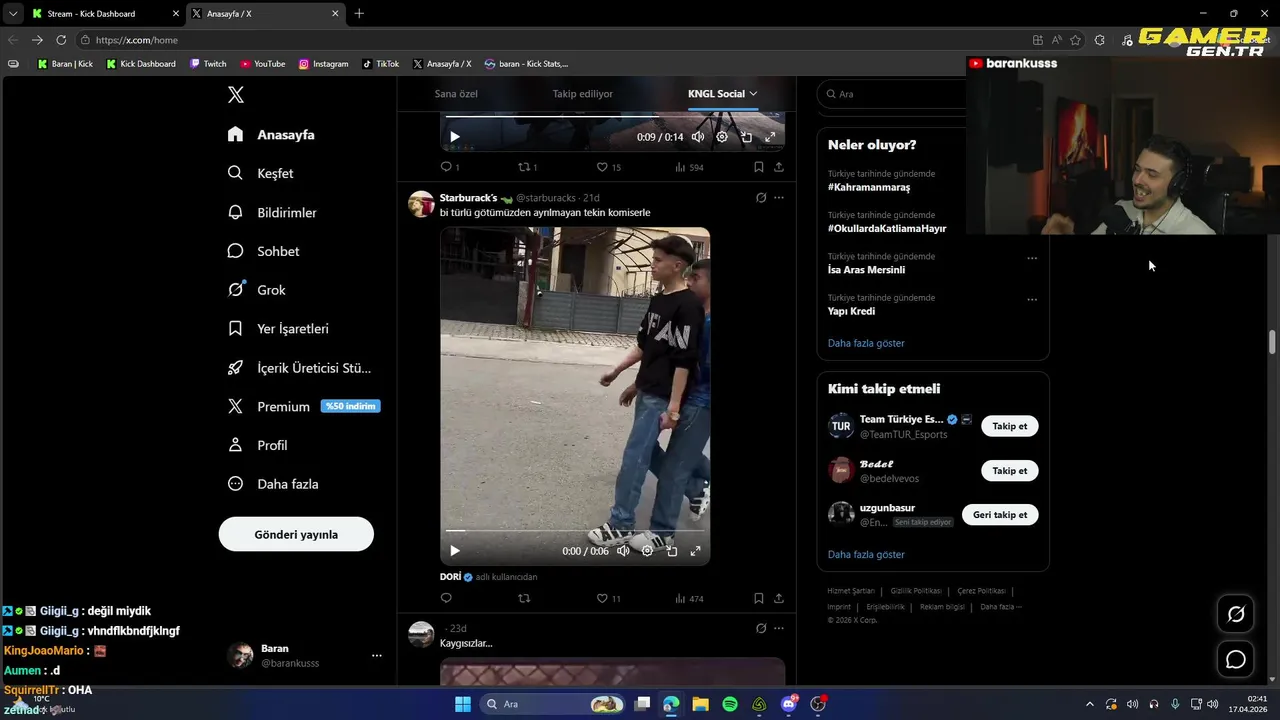The height and width of the screenshot is (720, 1280).
Task: Open settings gear on top video
Action: 722,137
